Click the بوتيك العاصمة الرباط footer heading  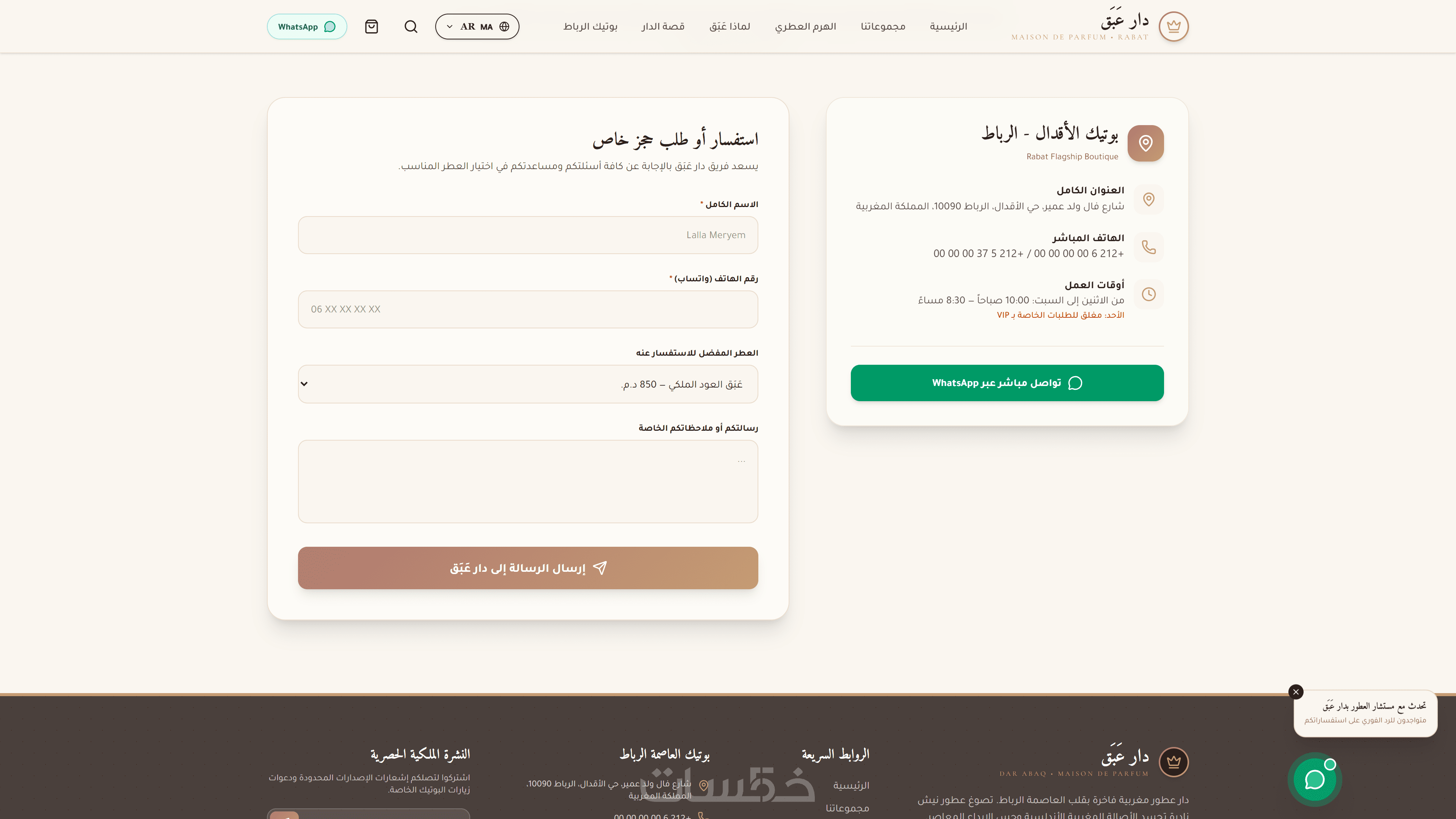click(664, 754)
